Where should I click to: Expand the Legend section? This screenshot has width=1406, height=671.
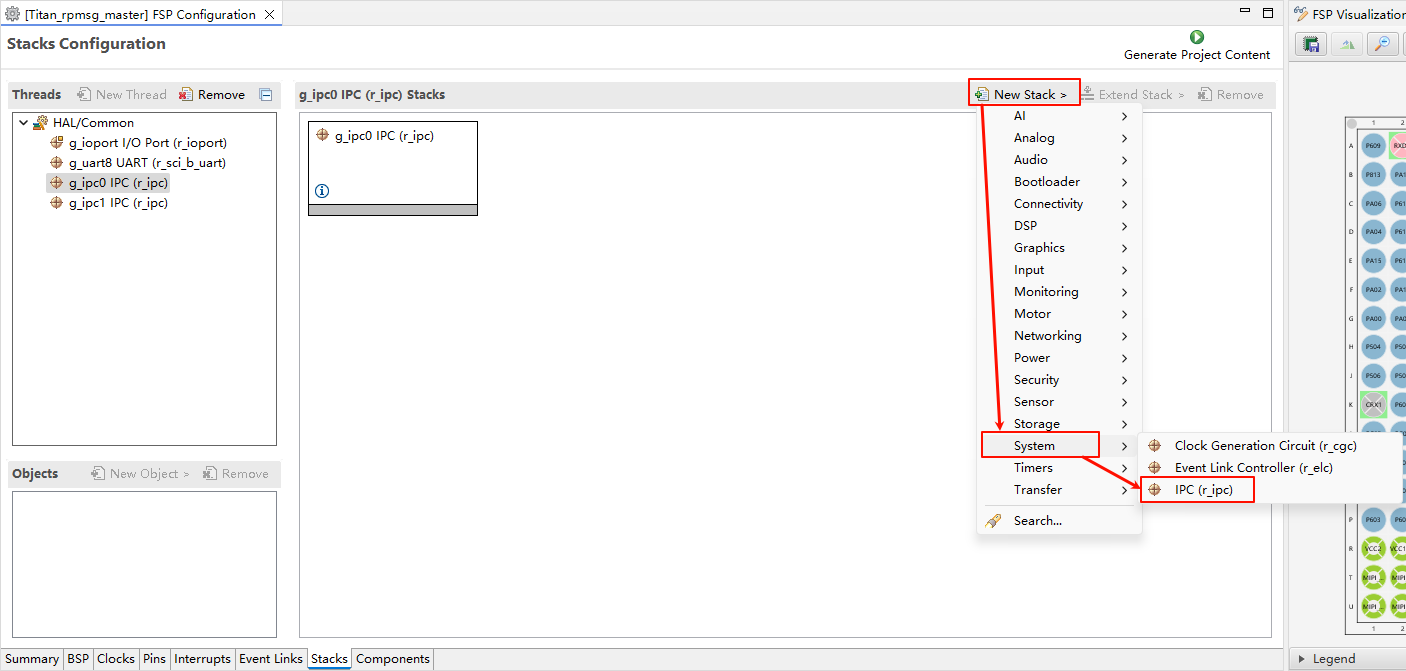[1300, 659]
